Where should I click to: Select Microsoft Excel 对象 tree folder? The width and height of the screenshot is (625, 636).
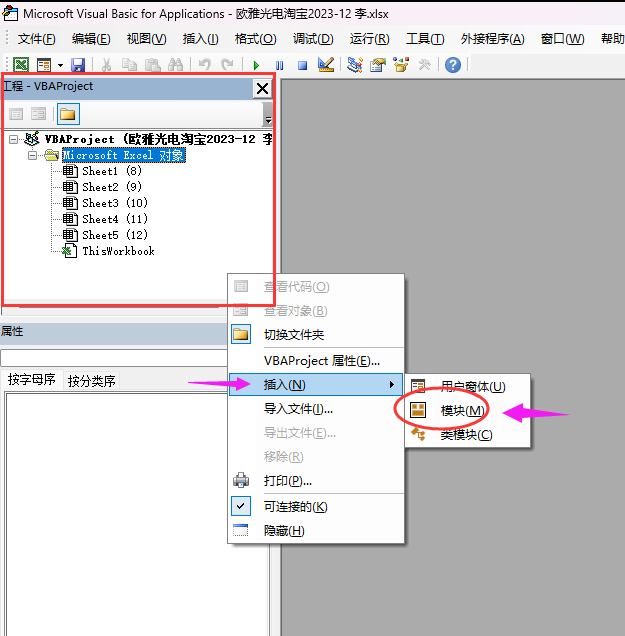pyautogui.click(x=123, y=155)
